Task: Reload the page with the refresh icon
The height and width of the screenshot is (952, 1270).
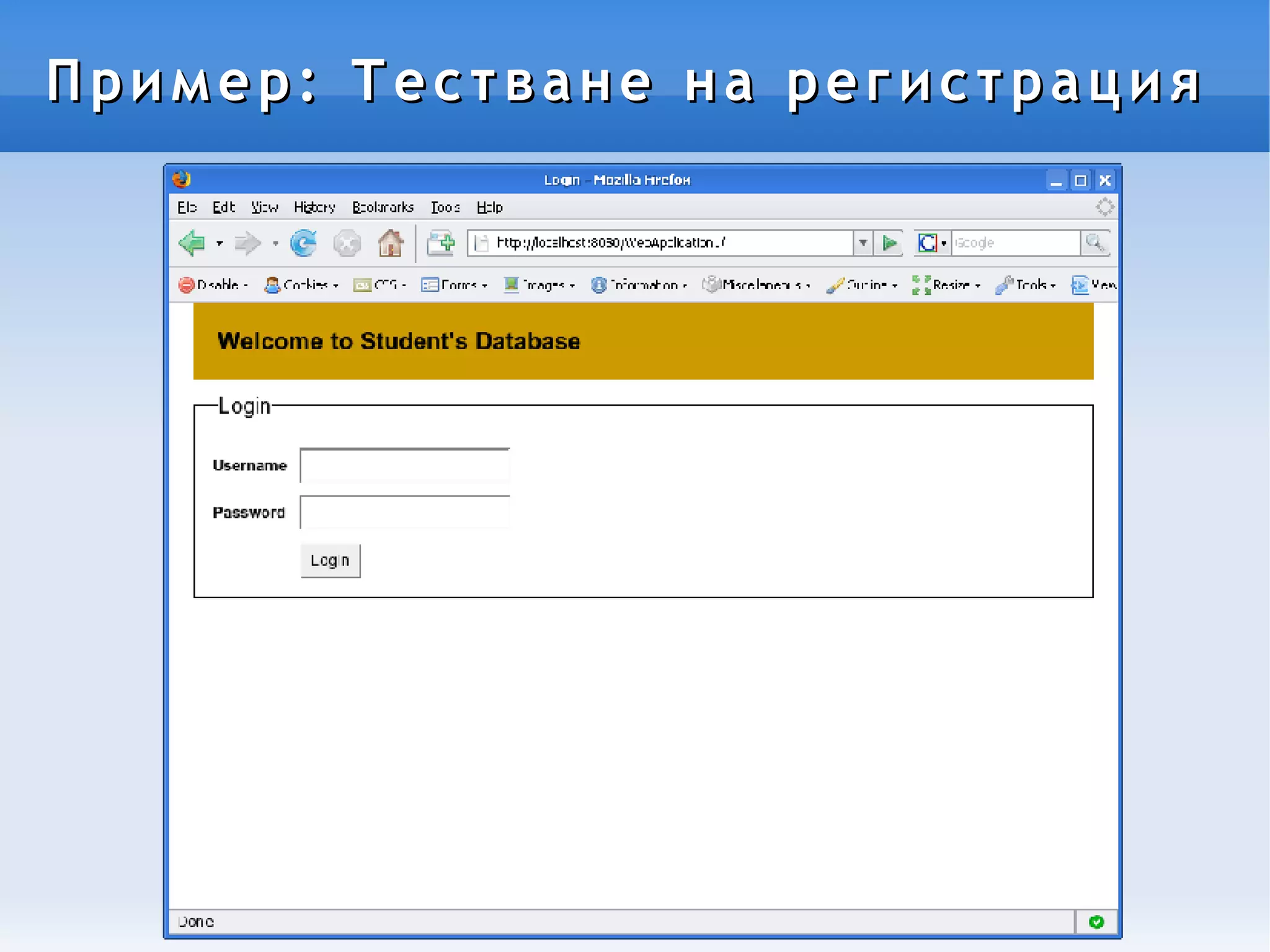Action: (303, 242)
